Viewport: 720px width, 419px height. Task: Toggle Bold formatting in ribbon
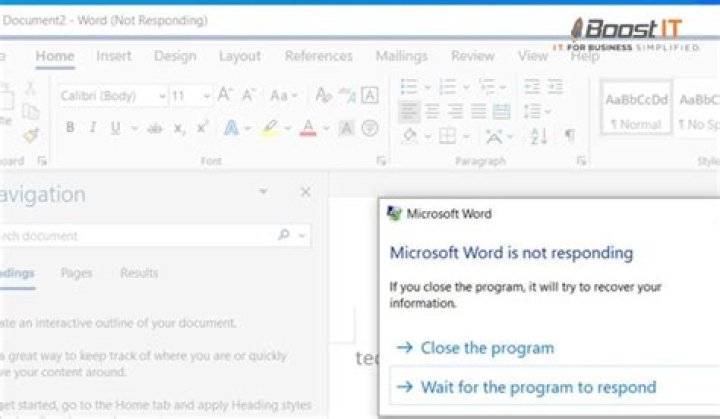click(70, 128)
